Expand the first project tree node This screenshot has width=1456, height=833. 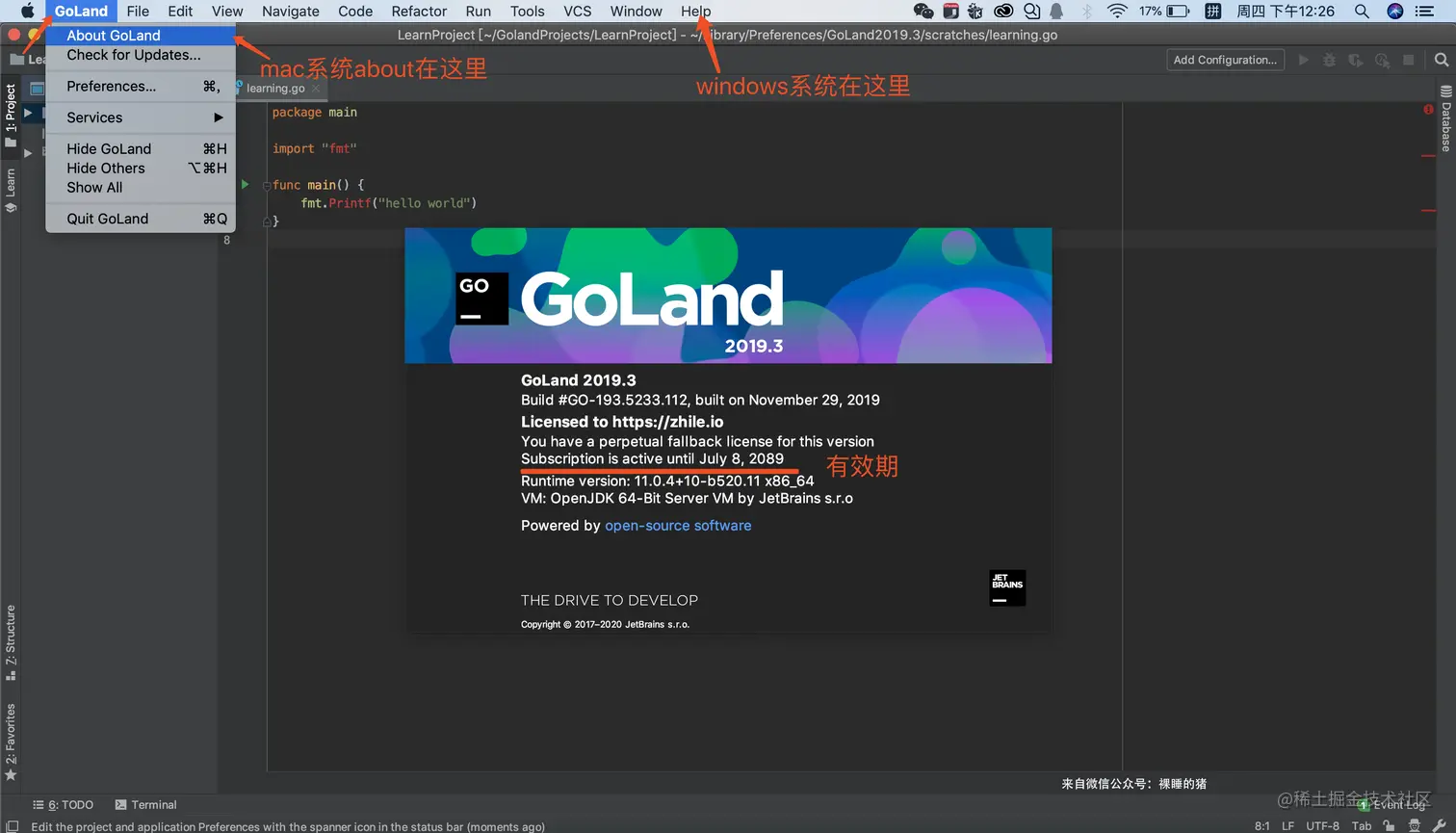click(28, 113)
